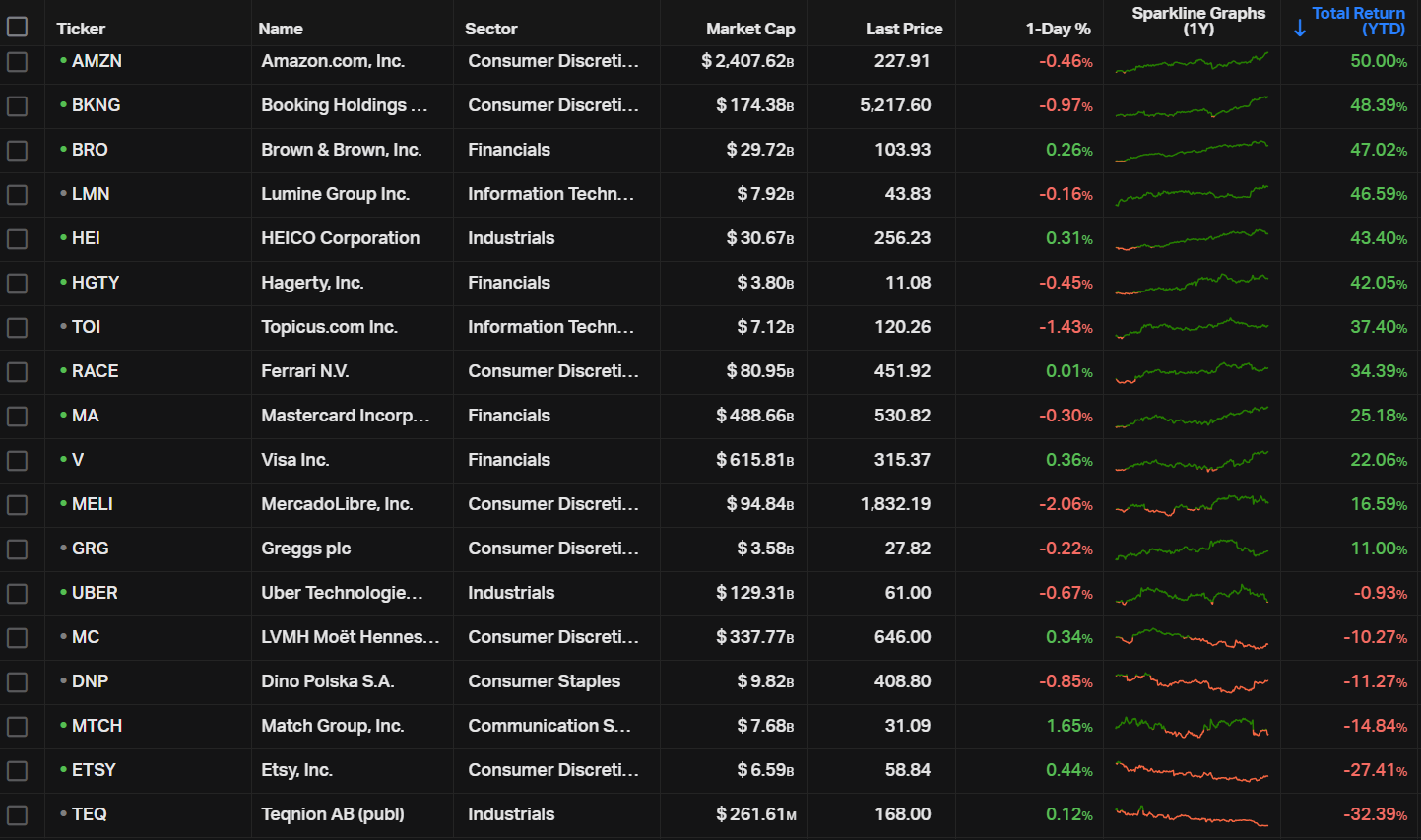Check the AMZN row checkbox
1421x840 pixels.
pos(17,61)
